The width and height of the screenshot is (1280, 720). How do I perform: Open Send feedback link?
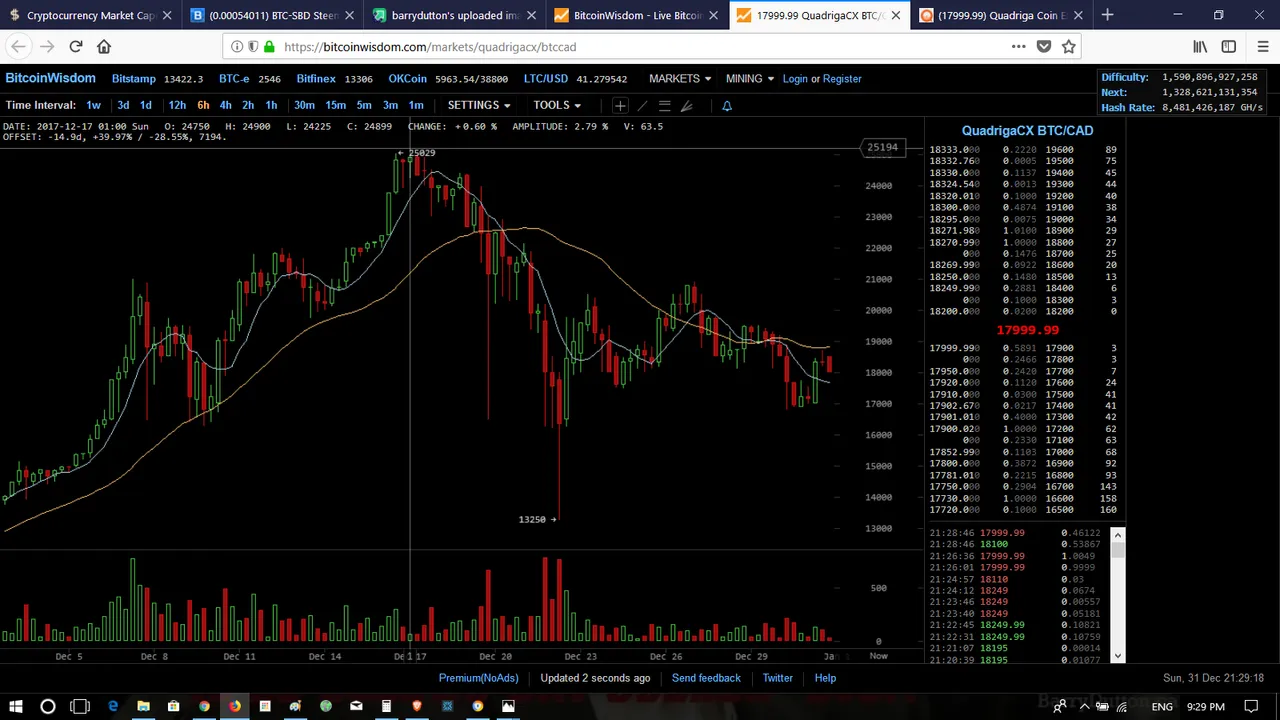coord(706,678)
